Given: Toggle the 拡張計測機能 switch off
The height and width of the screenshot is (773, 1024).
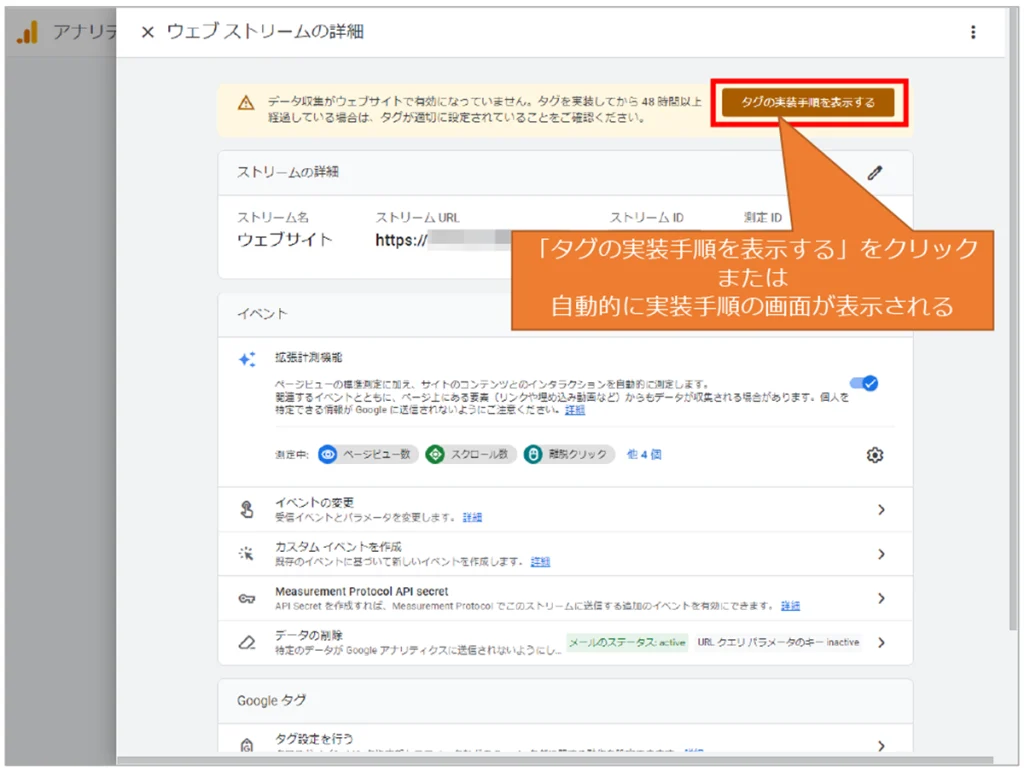Looking at the screenshot, I should pyautogui.click(x=863, y=383).
